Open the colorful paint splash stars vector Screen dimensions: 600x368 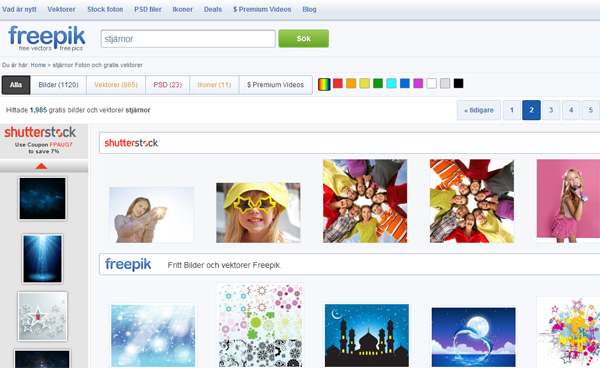(x=568, y=332)
